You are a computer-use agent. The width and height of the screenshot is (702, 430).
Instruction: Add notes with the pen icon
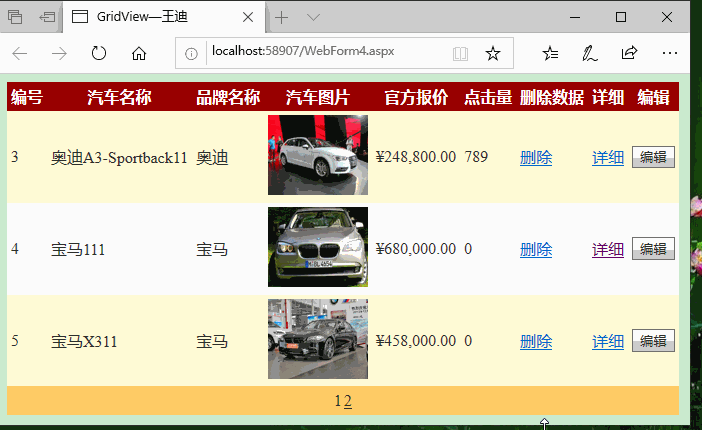(590, 54)
